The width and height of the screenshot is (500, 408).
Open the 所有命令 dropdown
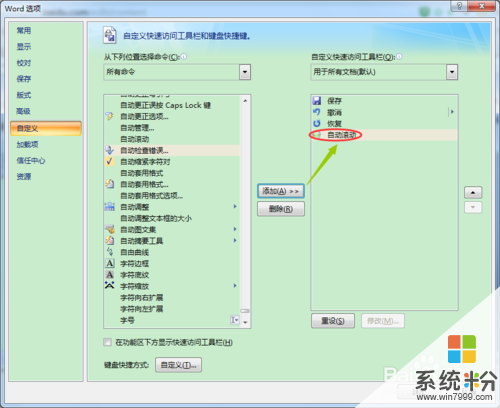[245, 72]
